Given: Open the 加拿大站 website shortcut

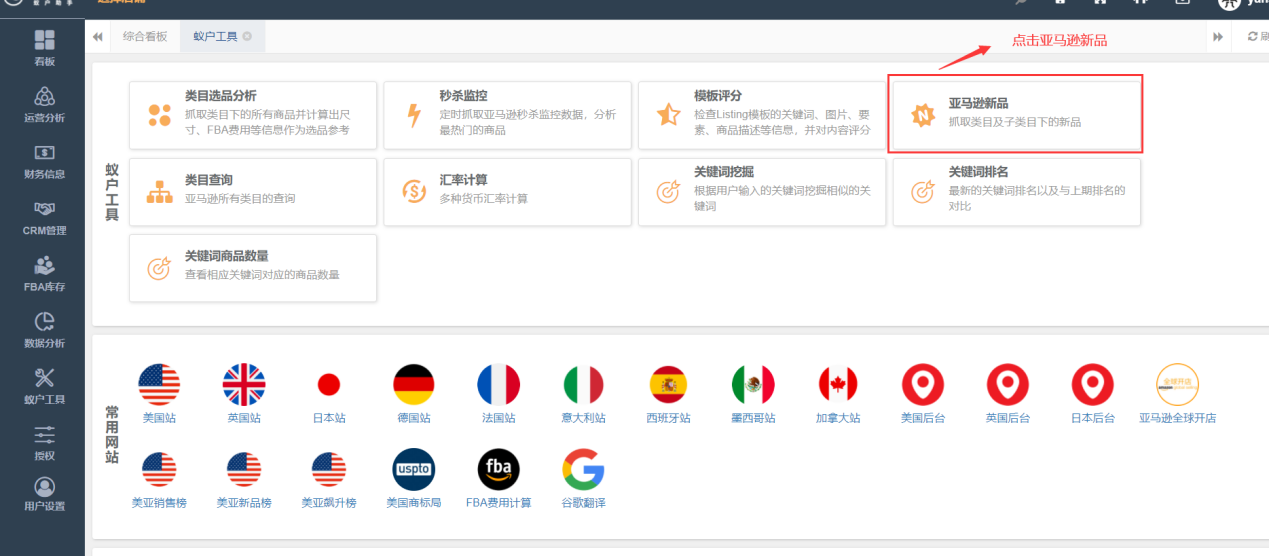Looking at the screenshot, I should [x=838, y=394].
